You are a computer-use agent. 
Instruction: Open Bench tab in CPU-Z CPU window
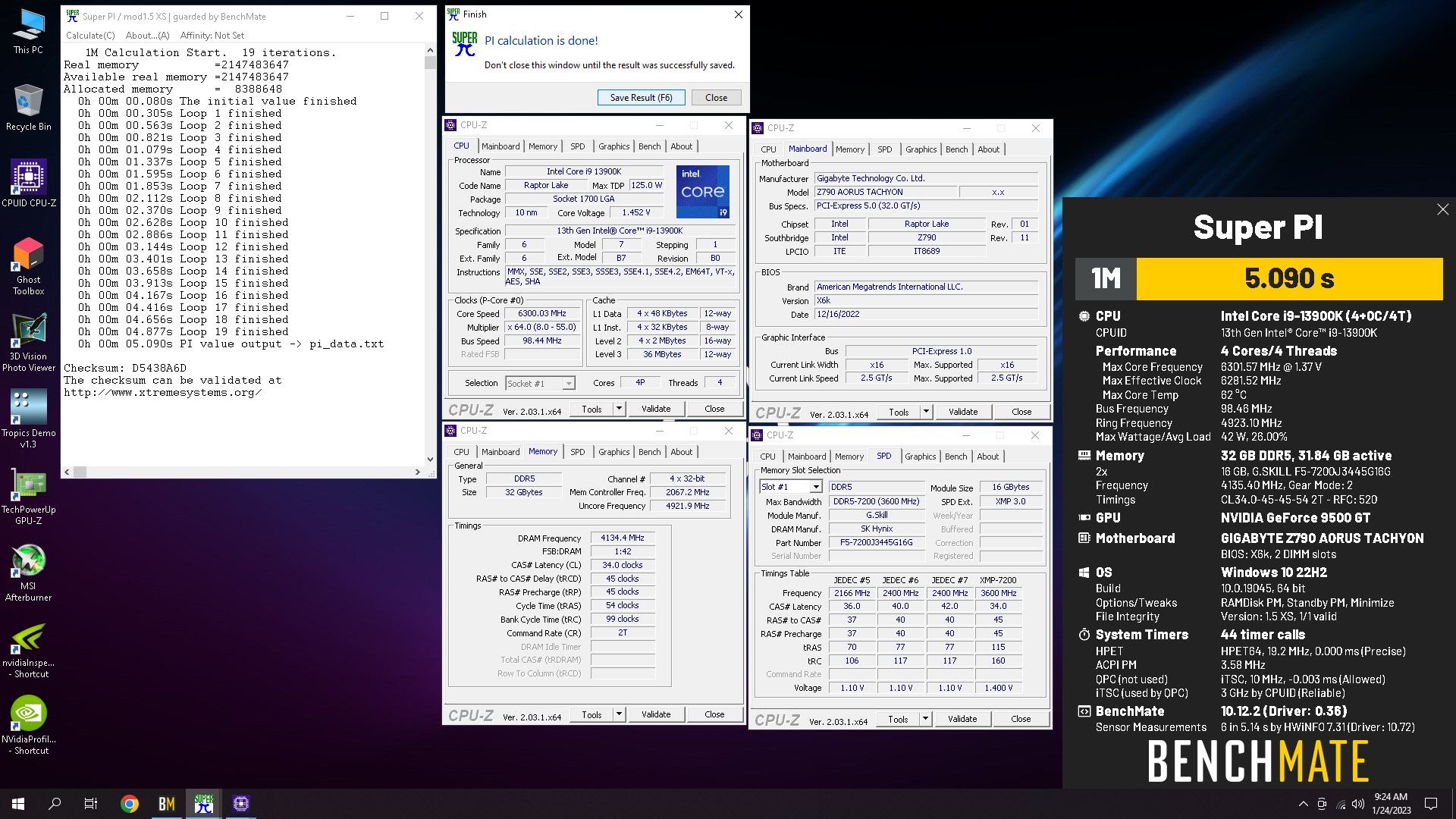click(649, 146)
